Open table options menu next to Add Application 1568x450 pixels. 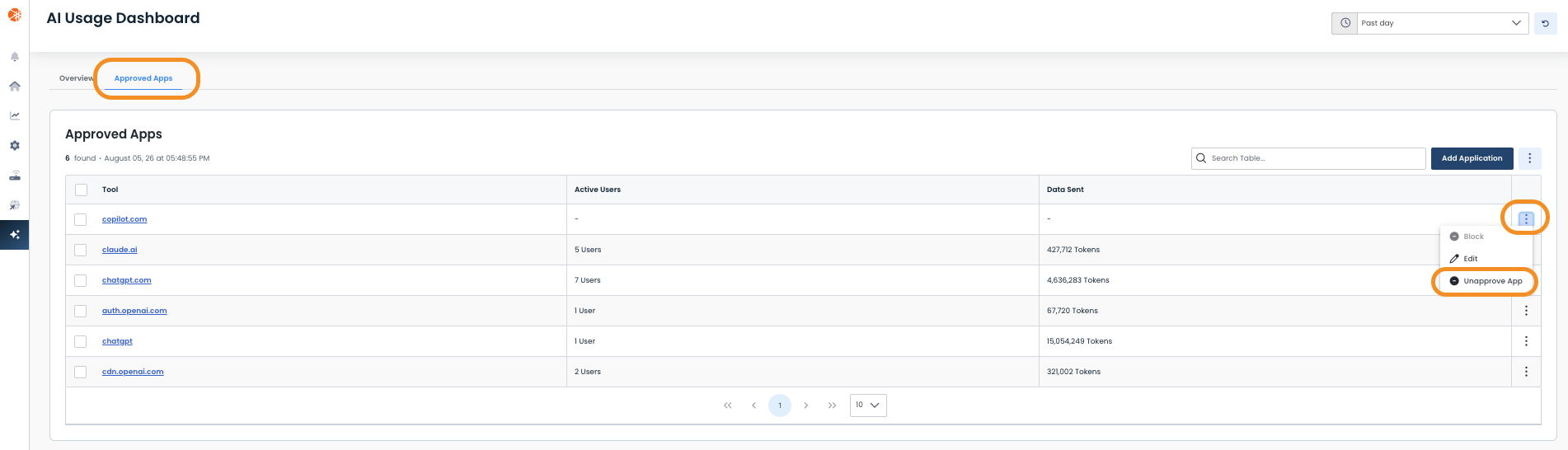[1530, 158]
